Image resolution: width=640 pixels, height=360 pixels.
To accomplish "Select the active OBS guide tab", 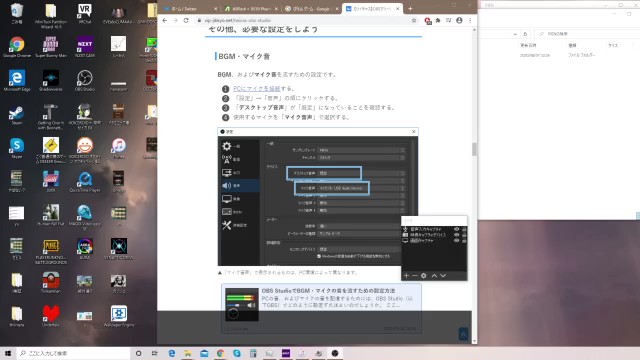I will click(371, 9).
